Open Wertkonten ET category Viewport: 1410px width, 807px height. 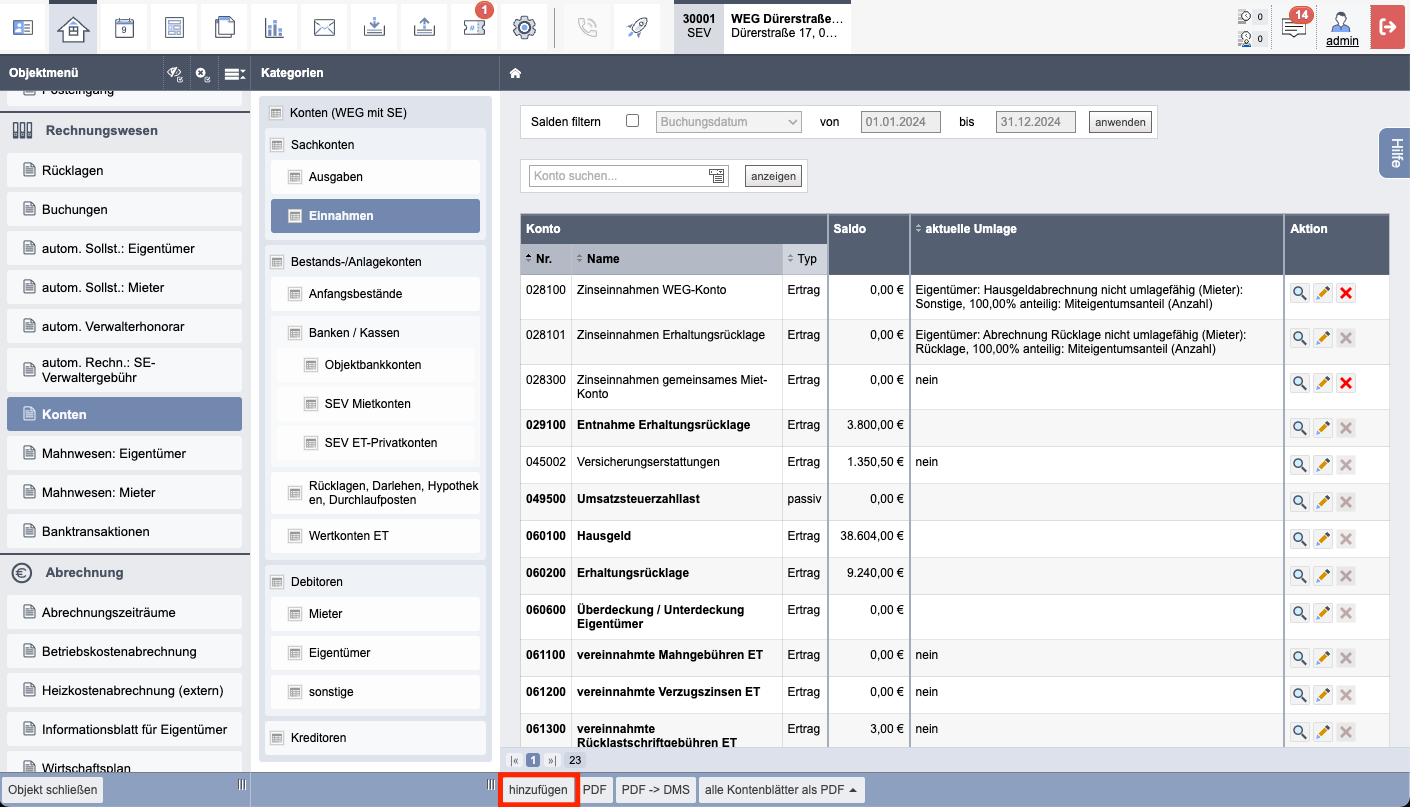pos(375,536)
